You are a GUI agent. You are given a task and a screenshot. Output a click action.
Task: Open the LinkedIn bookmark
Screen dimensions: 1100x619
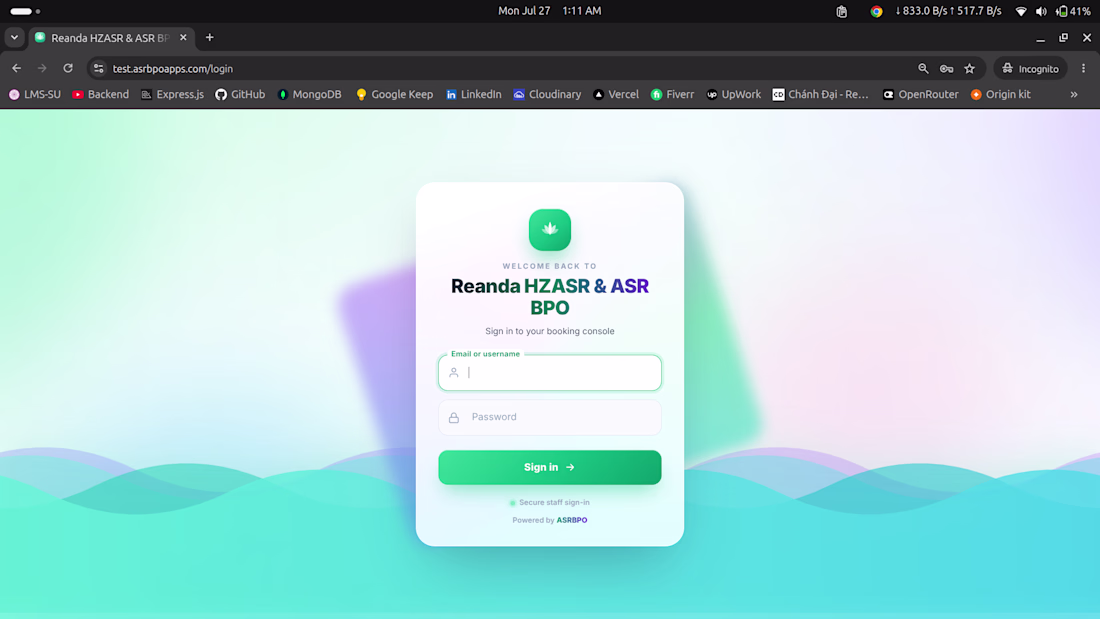click(x=474, y=94)
